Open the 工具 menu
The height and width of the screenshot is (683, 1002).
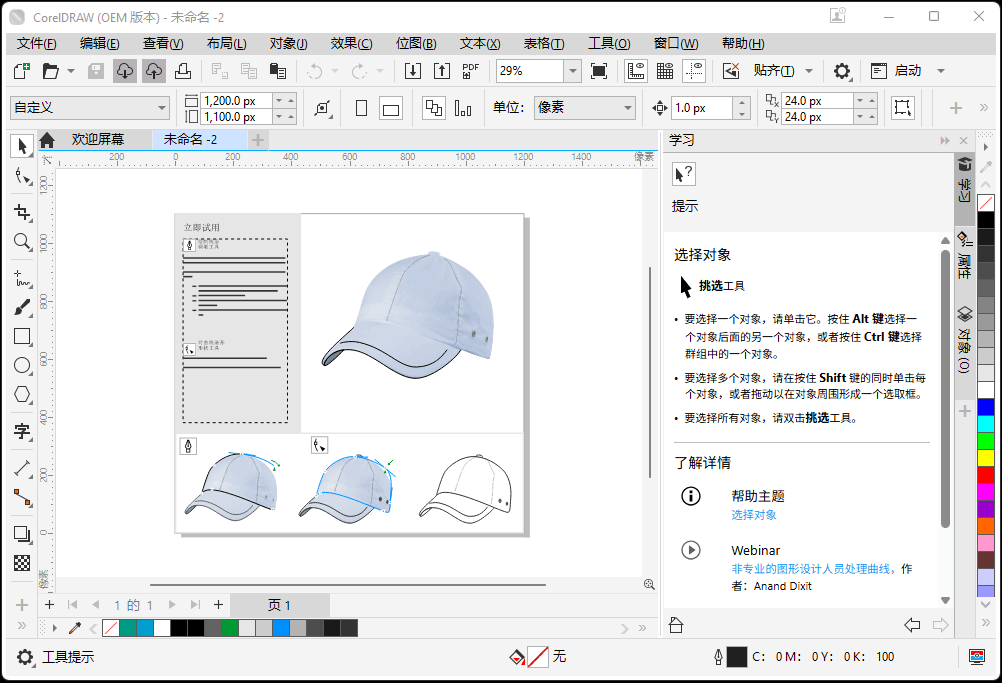pos(609,43)
